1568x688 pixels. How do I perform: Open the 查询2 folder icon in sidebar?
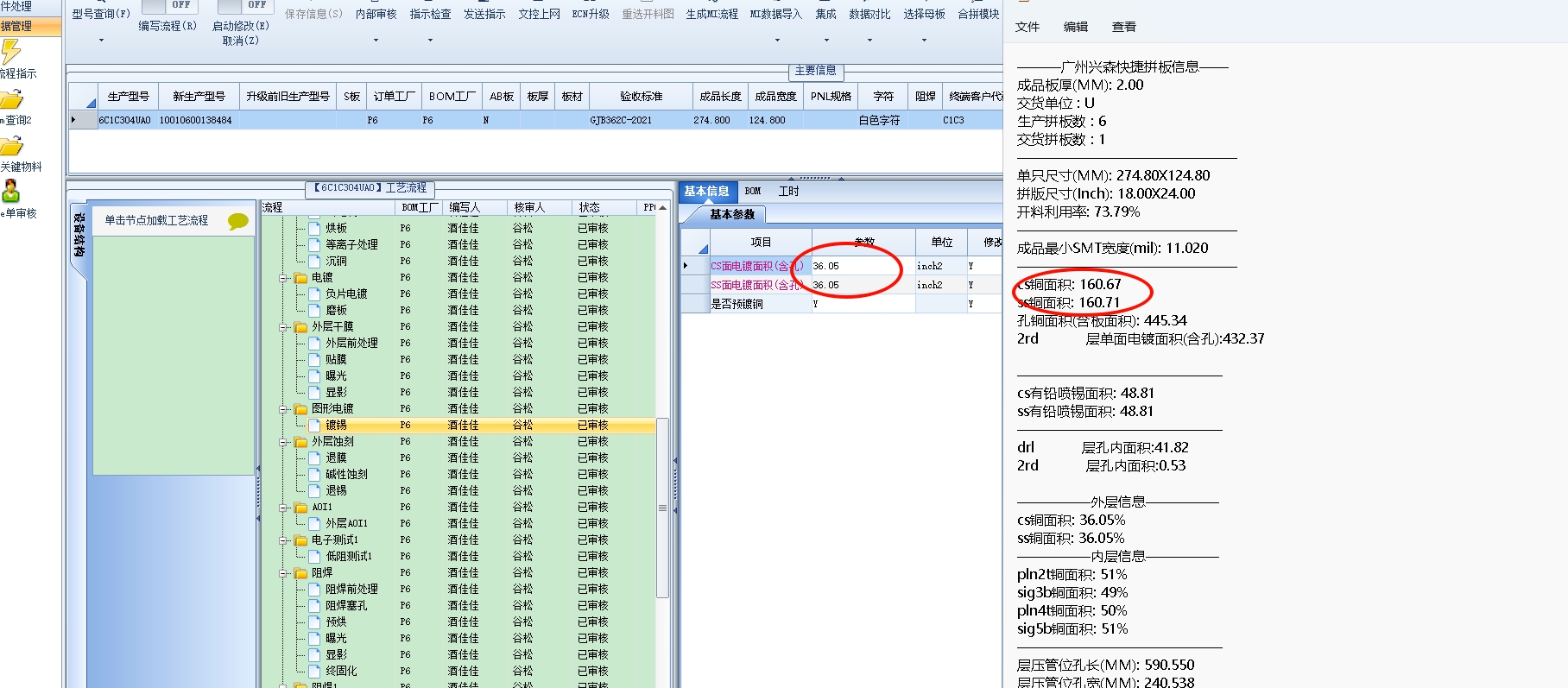[x=11, y=100]
